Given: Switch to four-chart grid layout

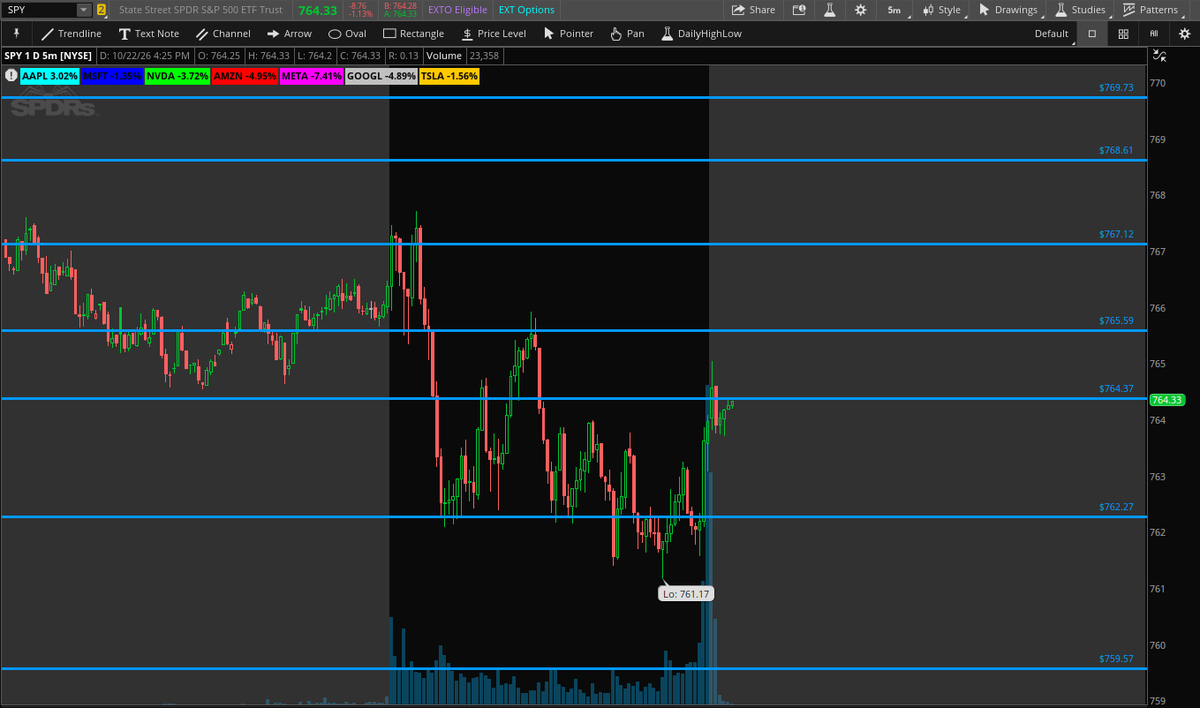Looking at the screenshot, I should tap(1124, 33).
